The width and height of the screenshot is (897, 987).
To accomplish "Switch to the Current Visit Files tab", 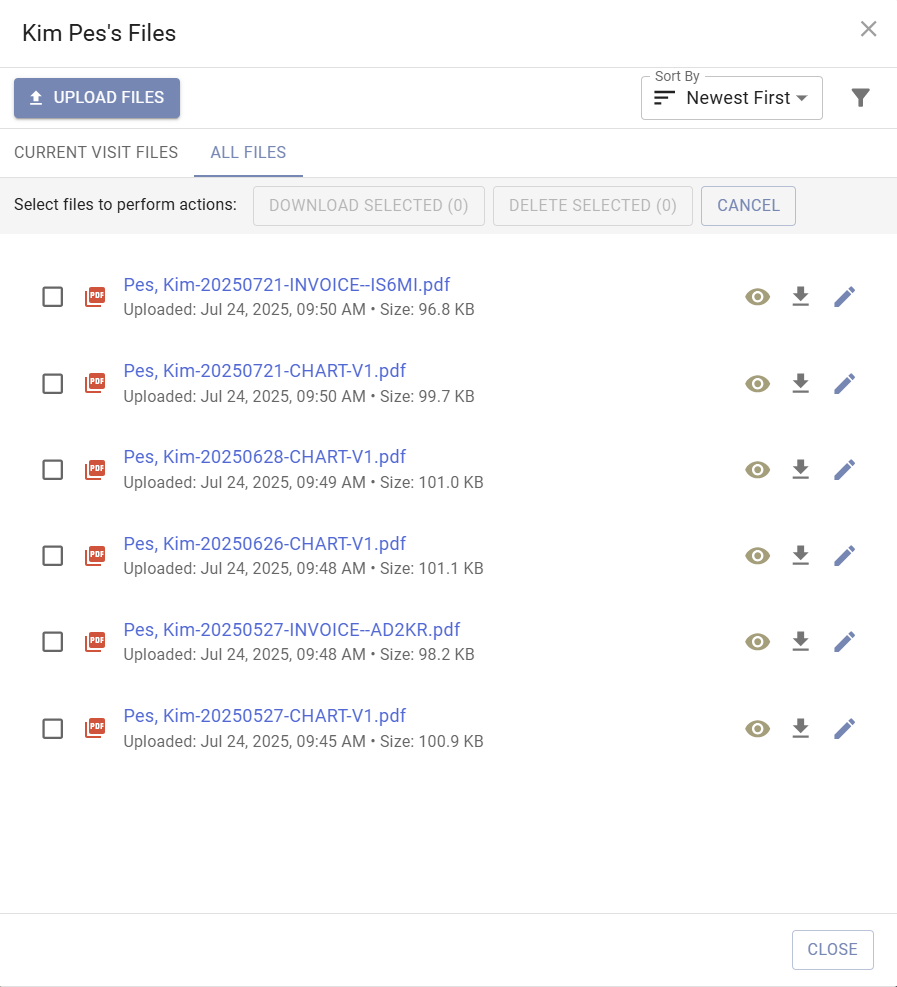I will (96, 152).
